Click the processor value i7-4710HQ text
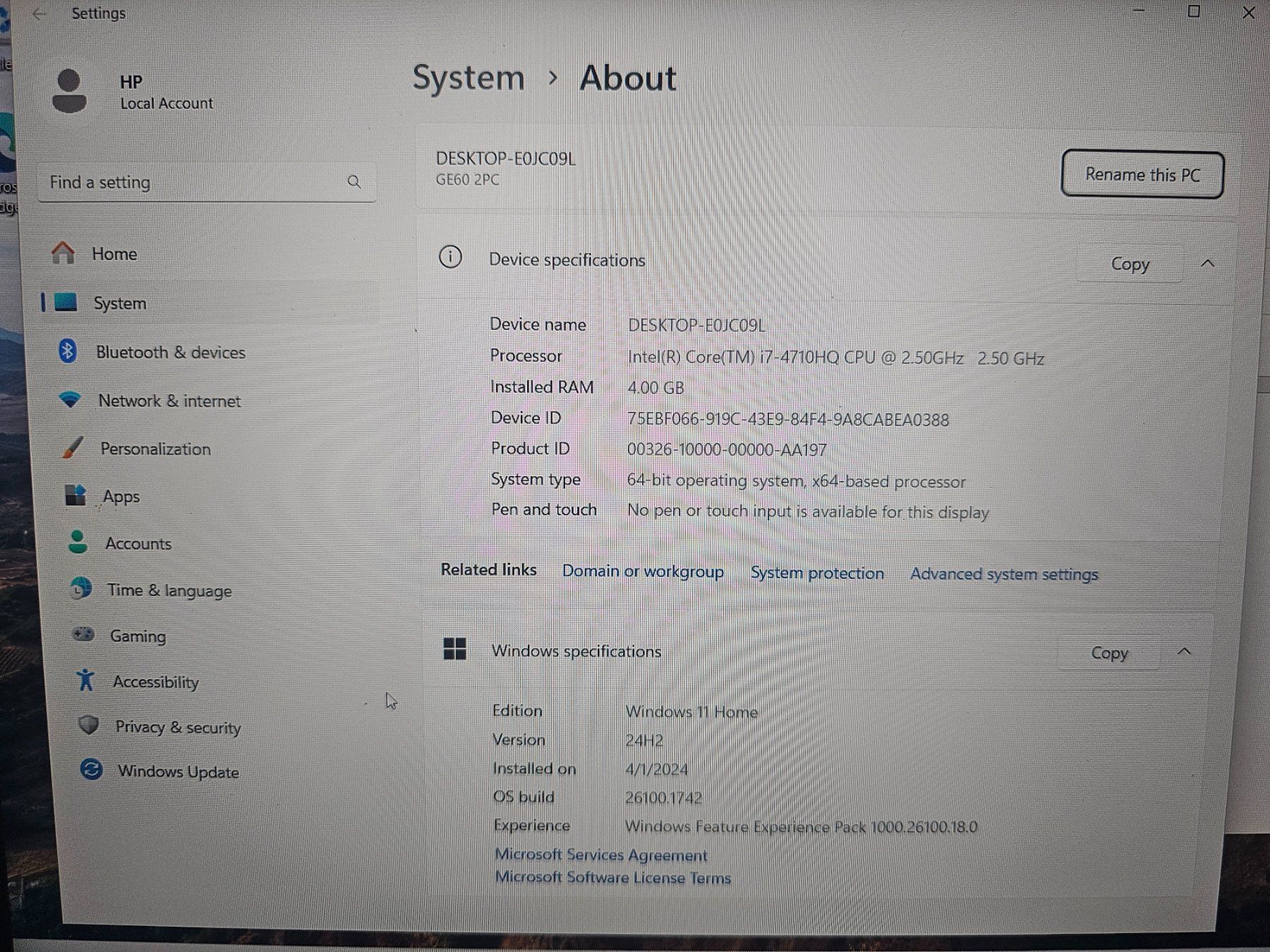This screenshot has width=1270, height=952. pos(836,358)
